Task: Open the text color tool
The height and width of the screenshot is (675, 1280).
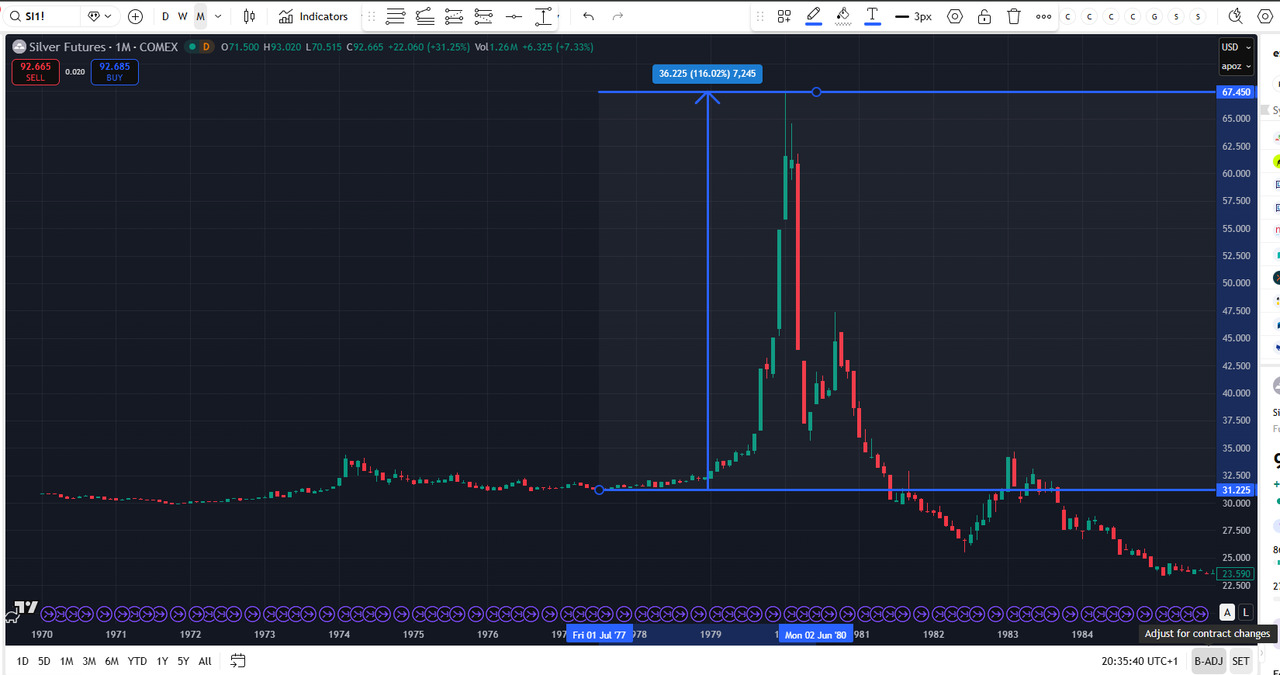Action: click(873, 17)
